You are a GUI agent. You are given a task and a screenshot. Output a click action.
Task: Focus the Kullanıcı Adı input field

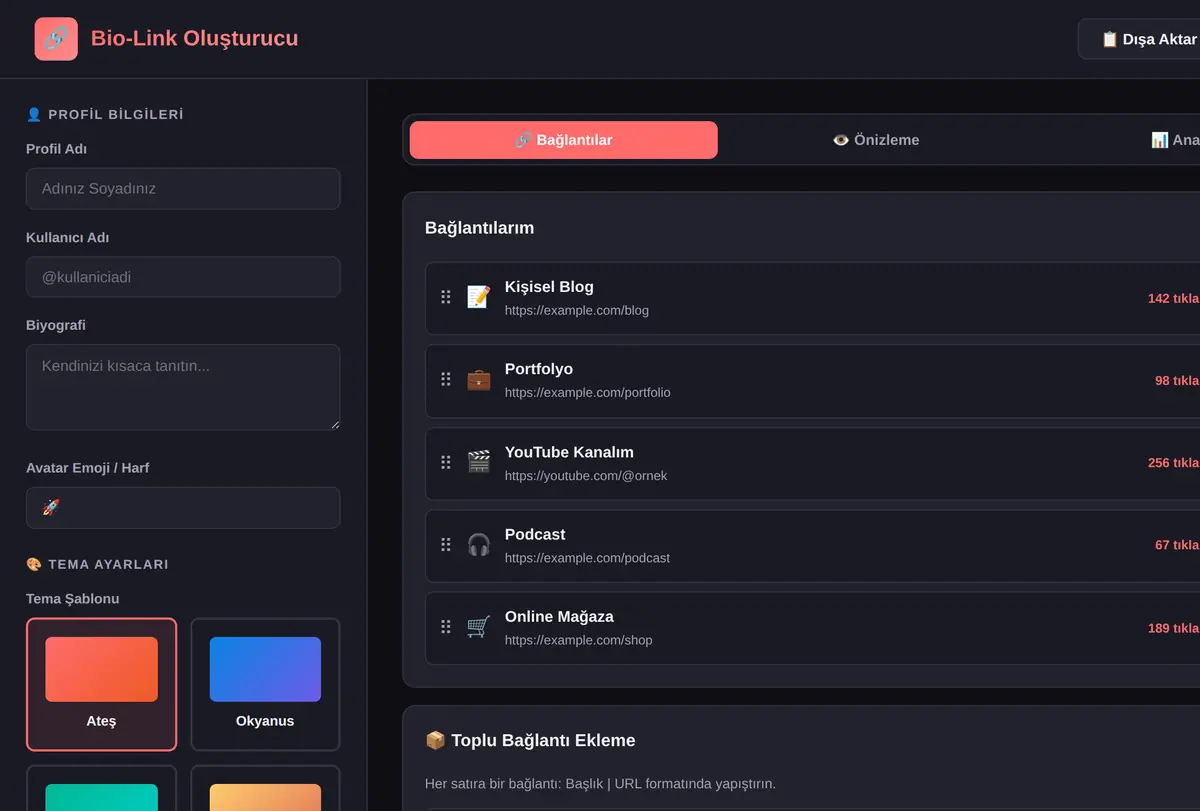point(183,277)
